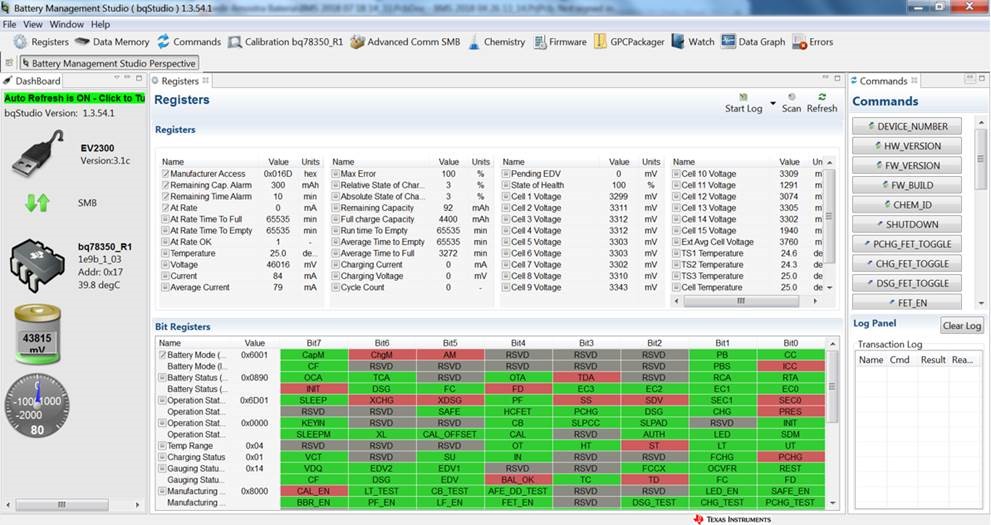Click the Start Log icon

[743, 97]
